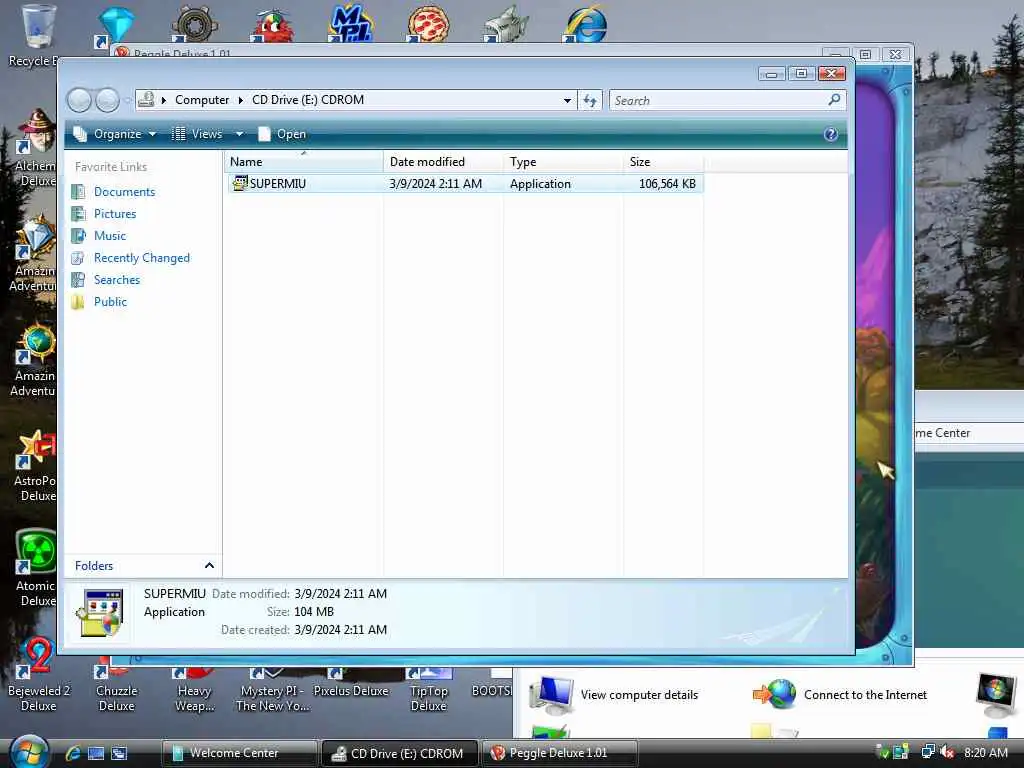1024x768 pixels.
Task: Click the Searches icon in sidebar
Action: point(78,280)
